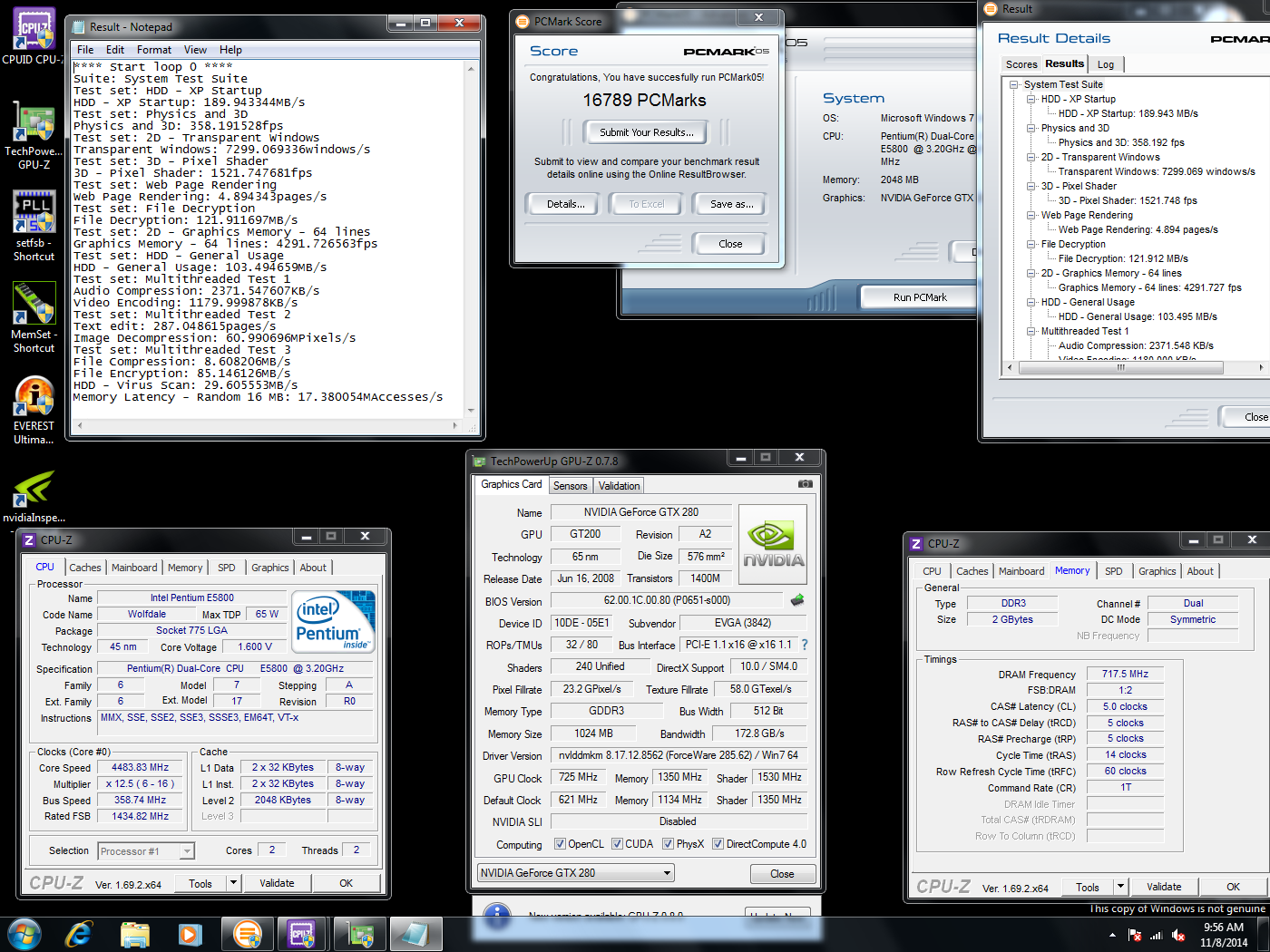This screenshot has width=1270, height=952.
Task: Switch to GPU-Z taskbar button
Action: click(x=361, y=934)
